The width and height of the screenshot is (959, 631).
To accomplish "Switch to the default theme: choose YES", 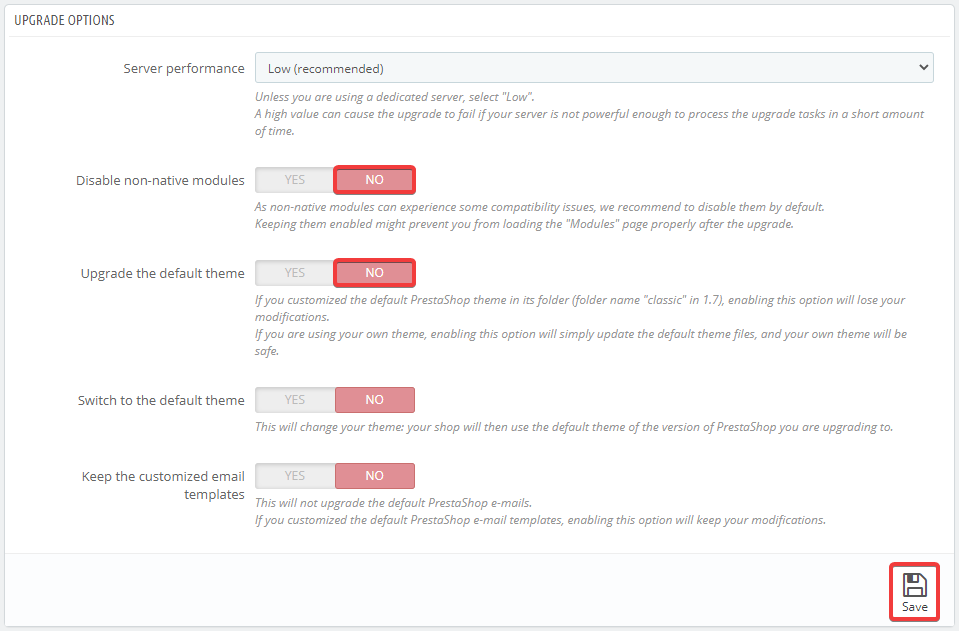I will [295, 400].
